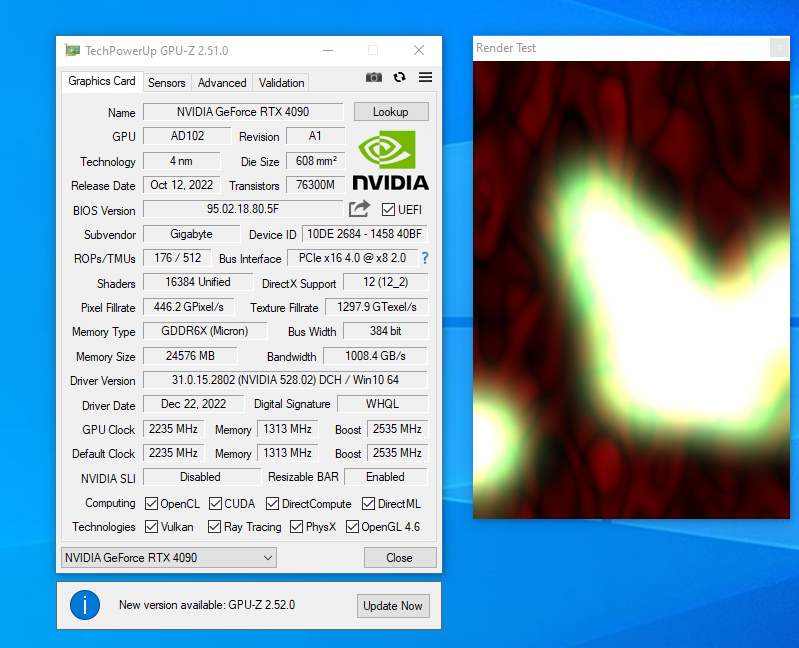
Task: Click the GPU Clock row Boost 2535 MHz
Action: tap(397, 429)
